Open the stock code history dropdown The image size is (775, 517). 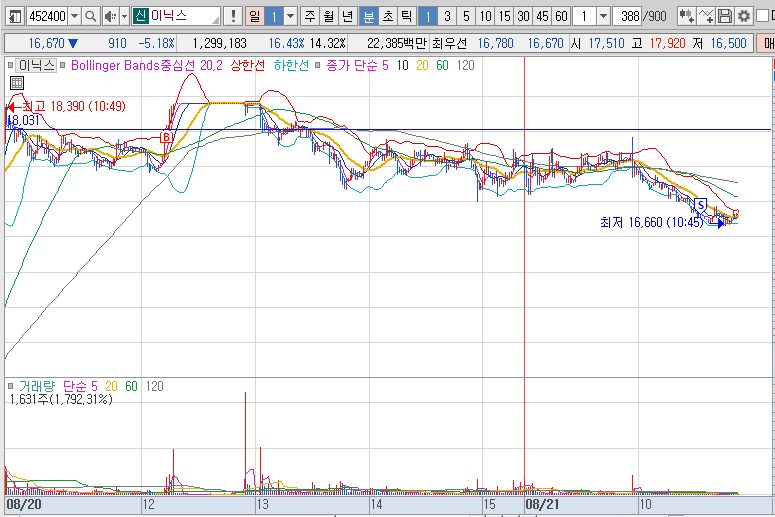click(x=74, y=16)
